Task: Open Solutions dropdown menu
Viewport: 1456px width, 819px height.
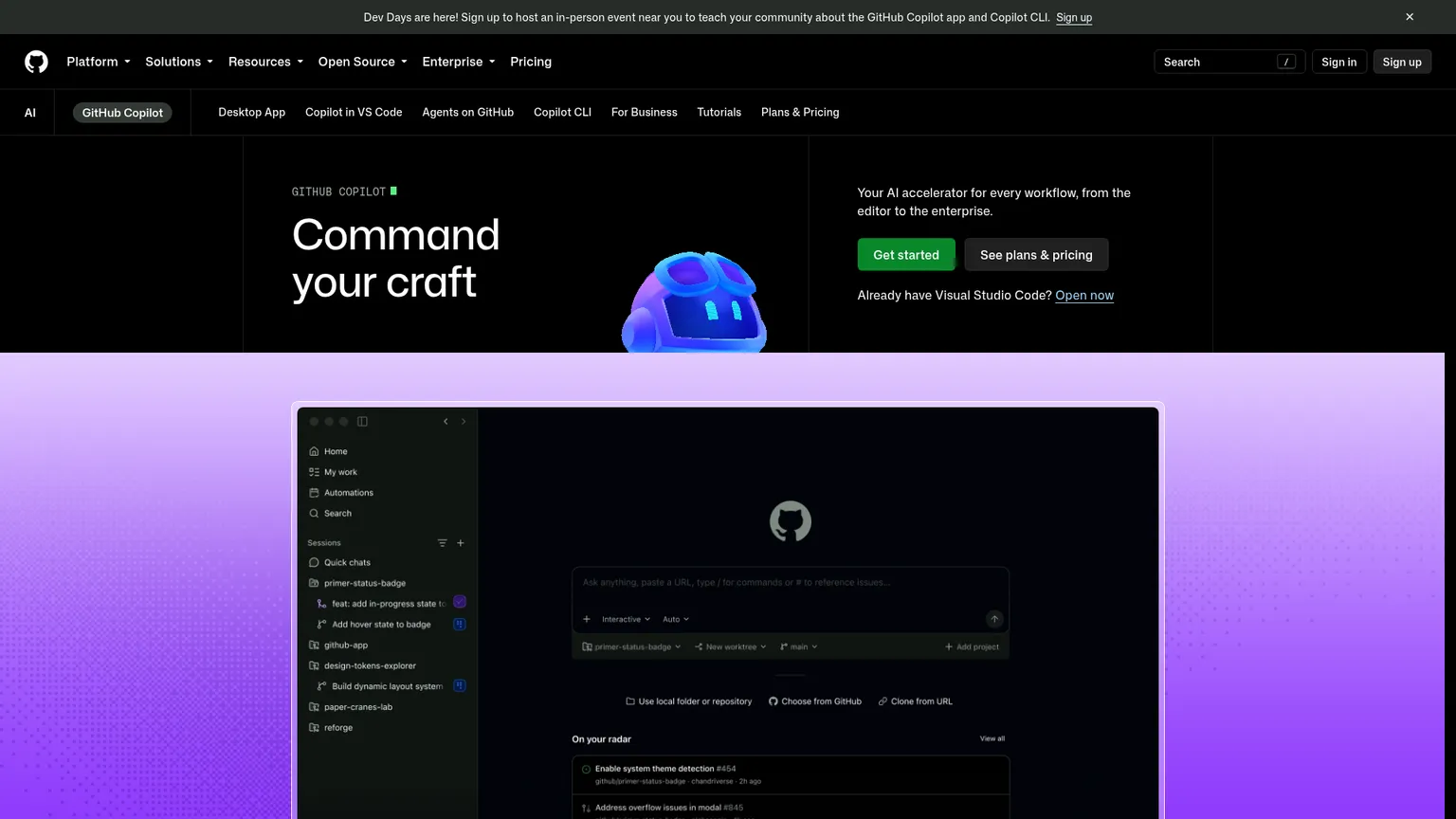Action: pos(179,62)
